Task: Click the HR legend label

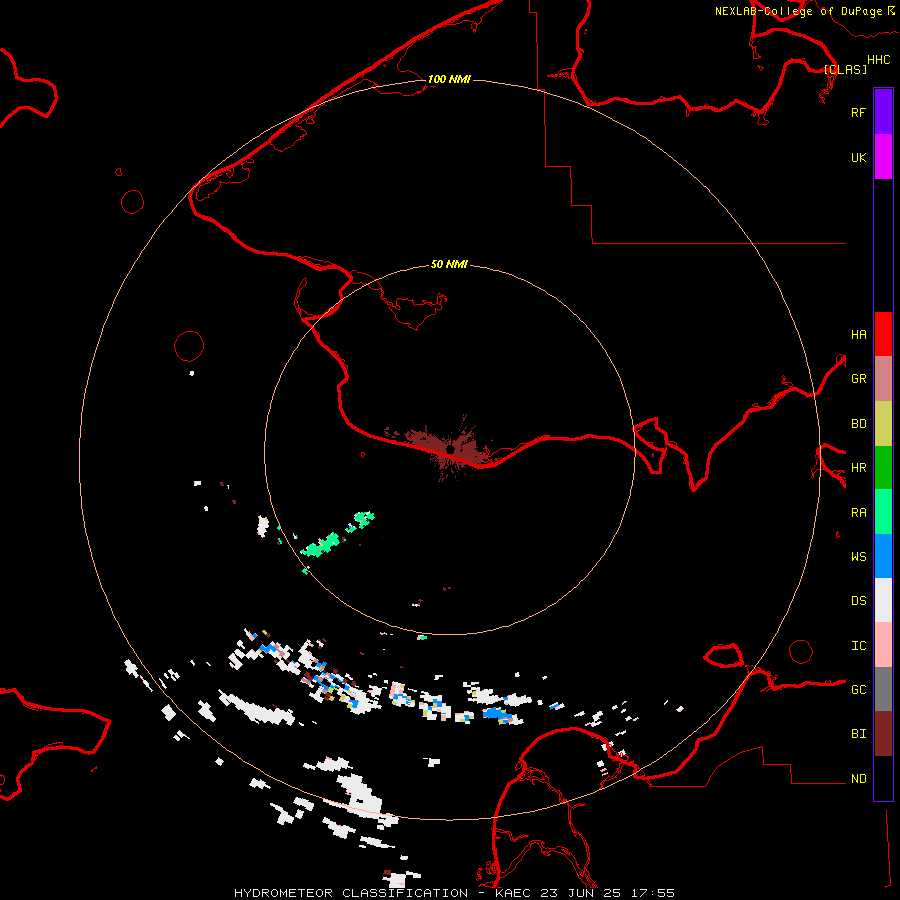Action: coord(858,468)
